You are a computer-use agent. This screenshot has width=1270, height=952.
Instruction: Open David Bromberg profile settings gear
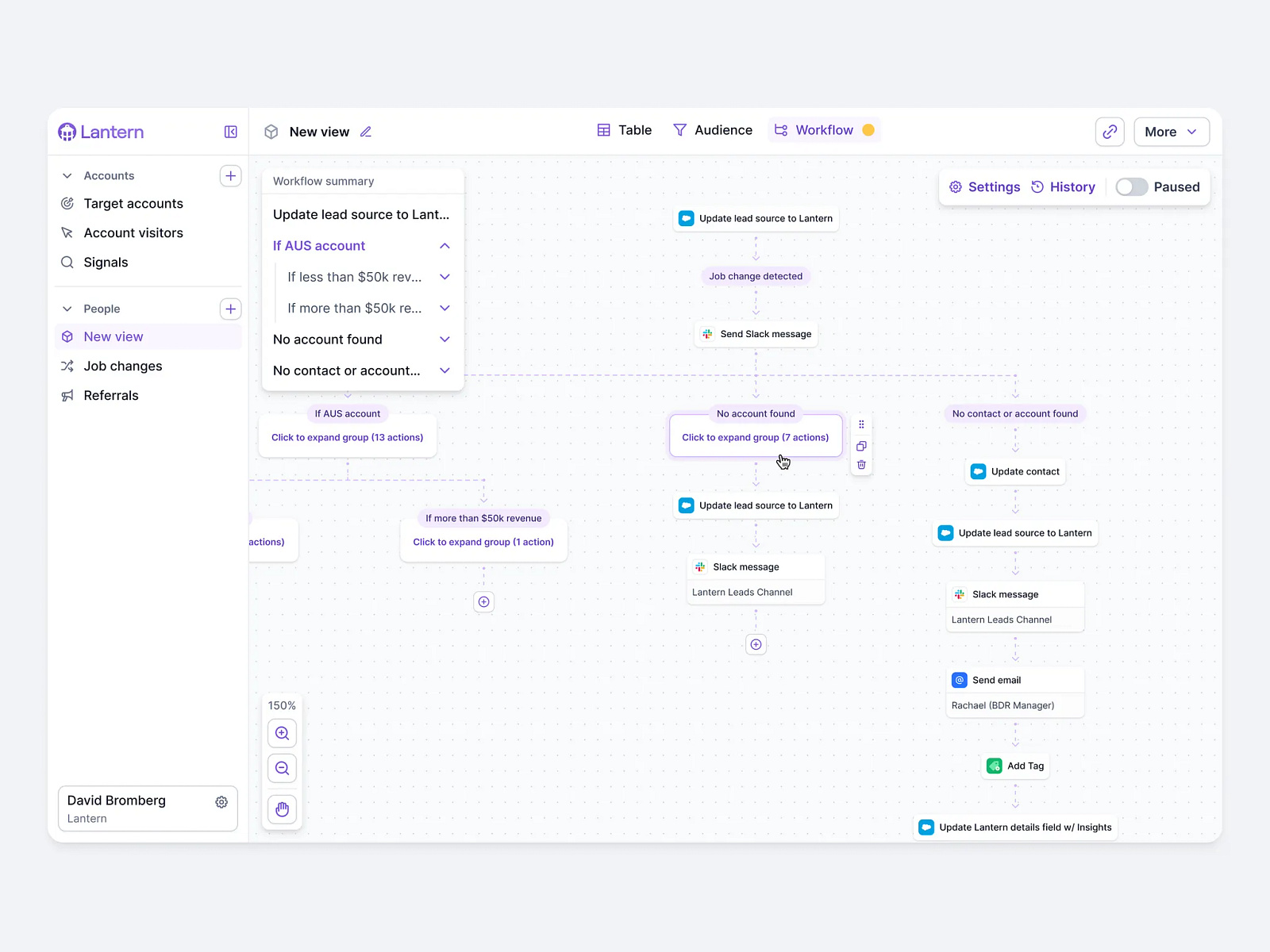coord(221,801)
